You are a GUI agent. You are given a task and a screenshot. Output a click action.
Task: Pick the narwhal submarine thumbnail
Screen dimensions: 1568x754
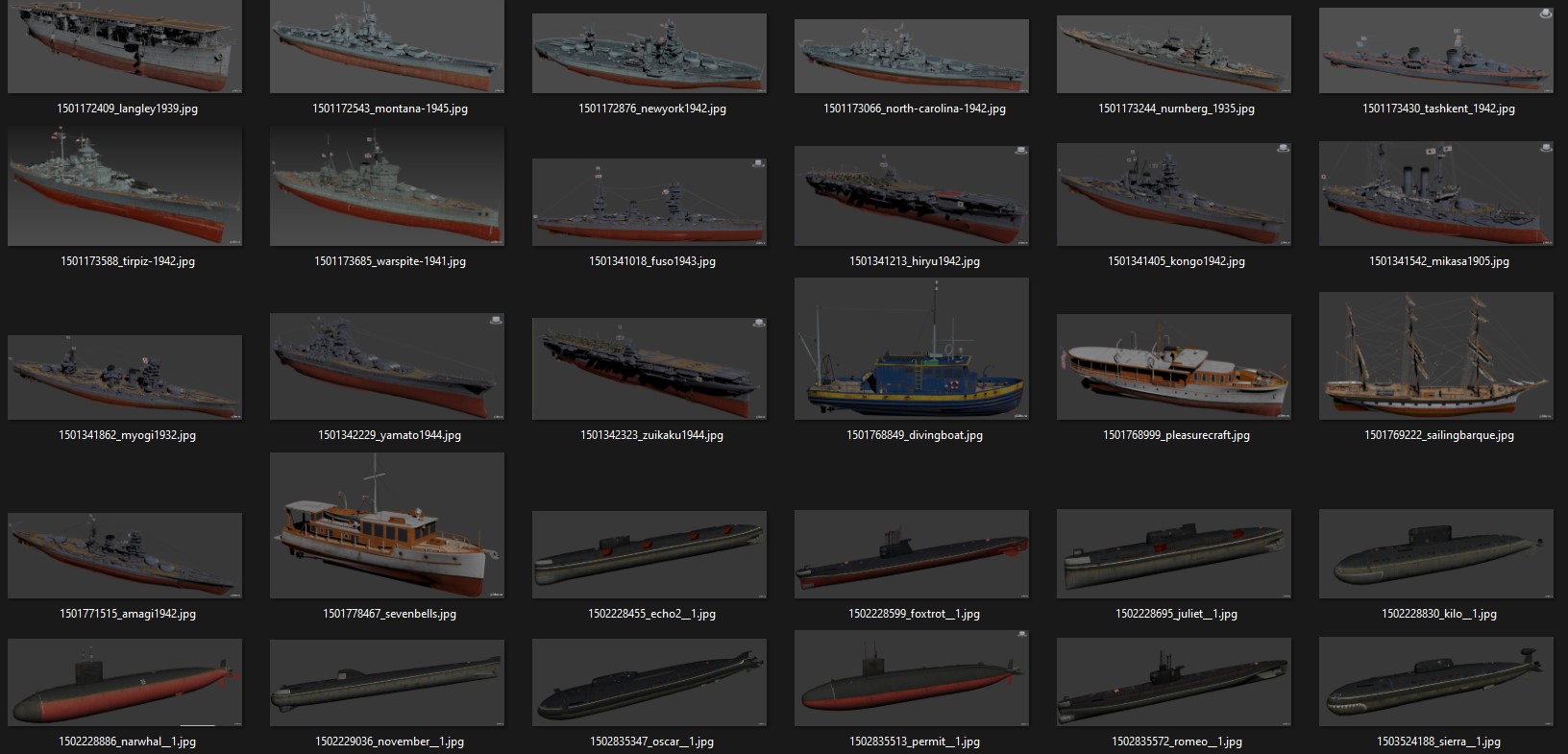(125, 682)
